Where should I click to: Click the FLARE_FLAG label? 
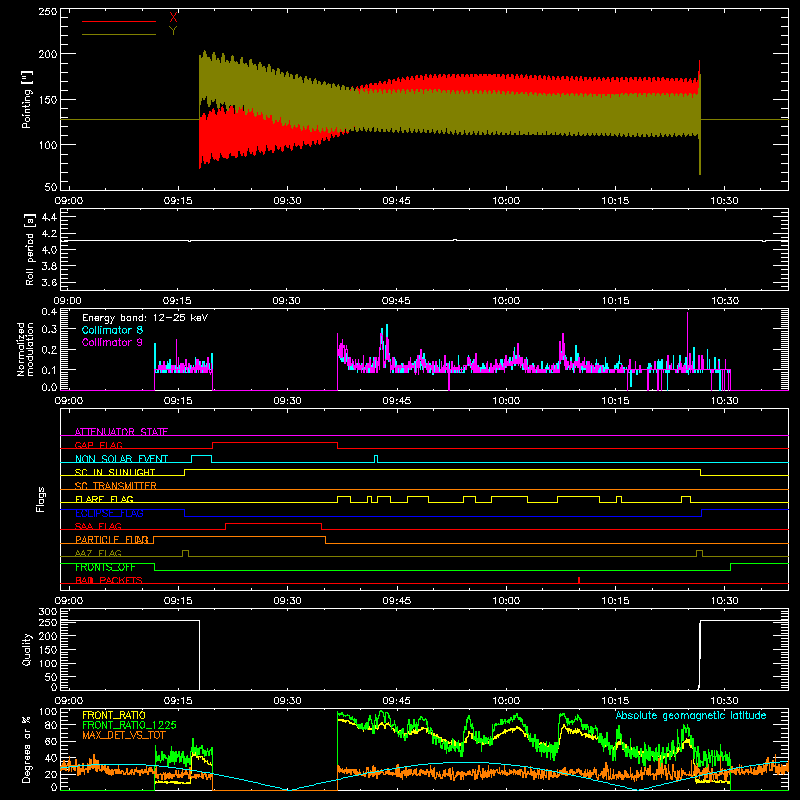coord(104,499)
